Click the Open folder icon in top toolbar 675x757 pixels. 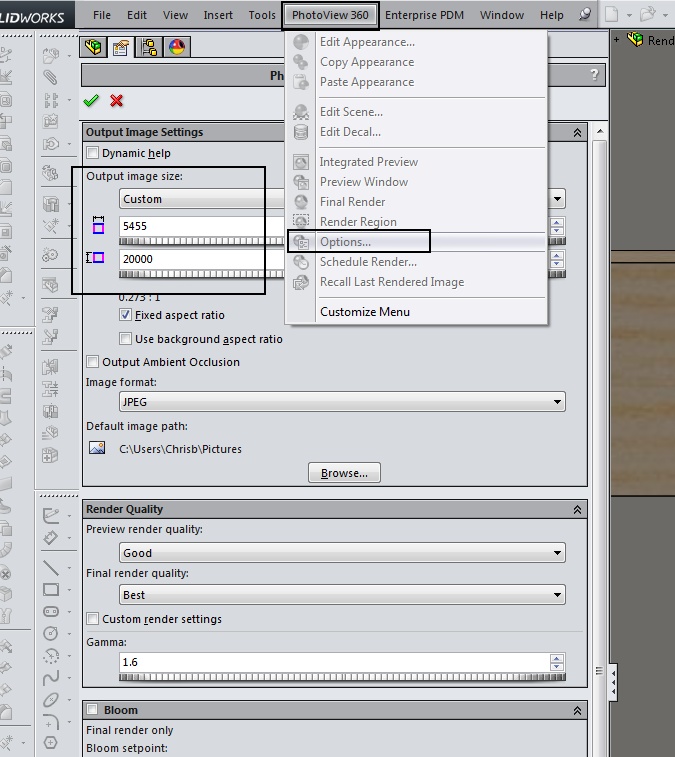coord(647,14)
